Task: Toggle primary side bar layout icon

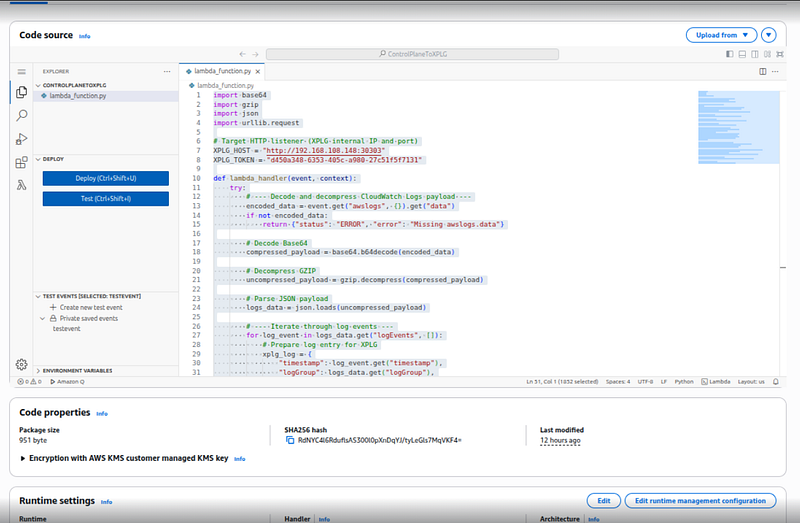Action: click(x=730, y=54)
